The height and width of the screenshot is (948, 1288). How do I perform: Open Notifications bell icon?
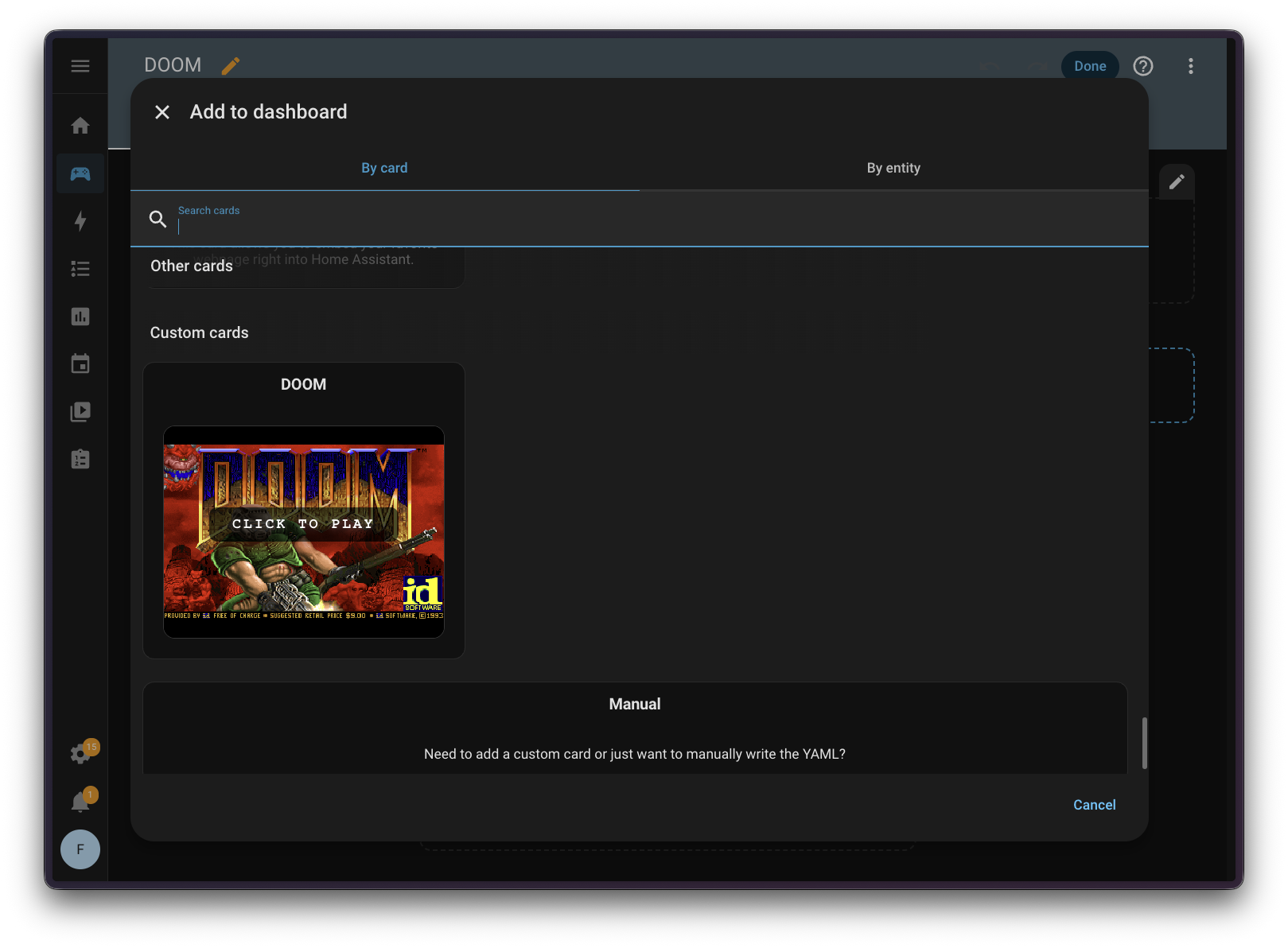[x=80, y=801]
